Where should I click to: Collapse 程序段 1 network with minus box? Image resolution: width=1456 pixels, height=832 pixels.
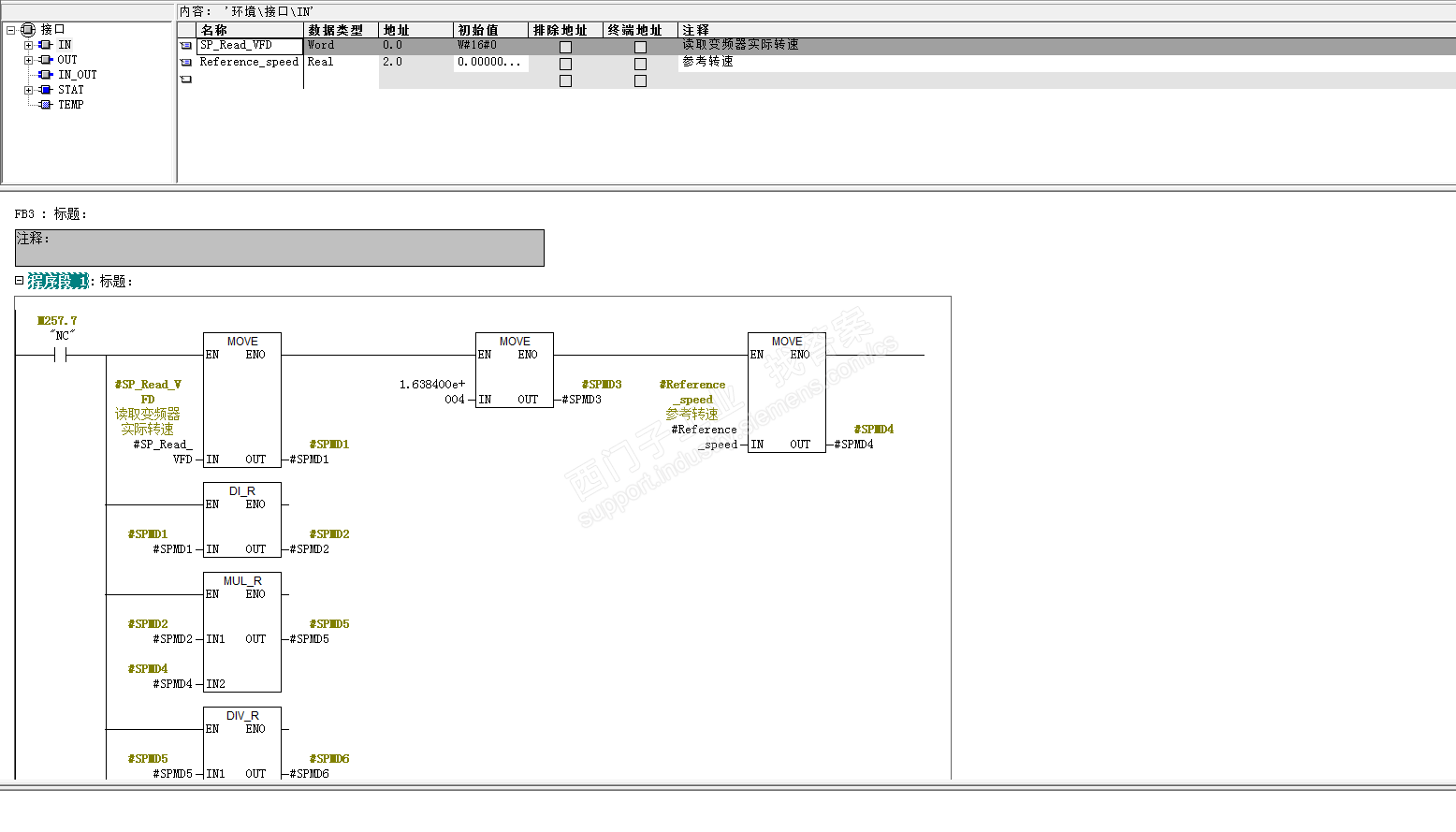point(19,280)
